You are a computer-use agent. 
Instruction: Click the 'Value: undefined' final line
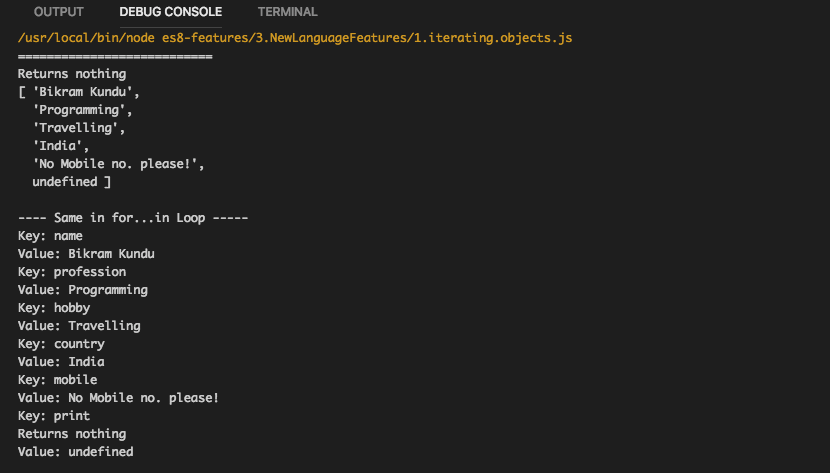coord(76,452)
